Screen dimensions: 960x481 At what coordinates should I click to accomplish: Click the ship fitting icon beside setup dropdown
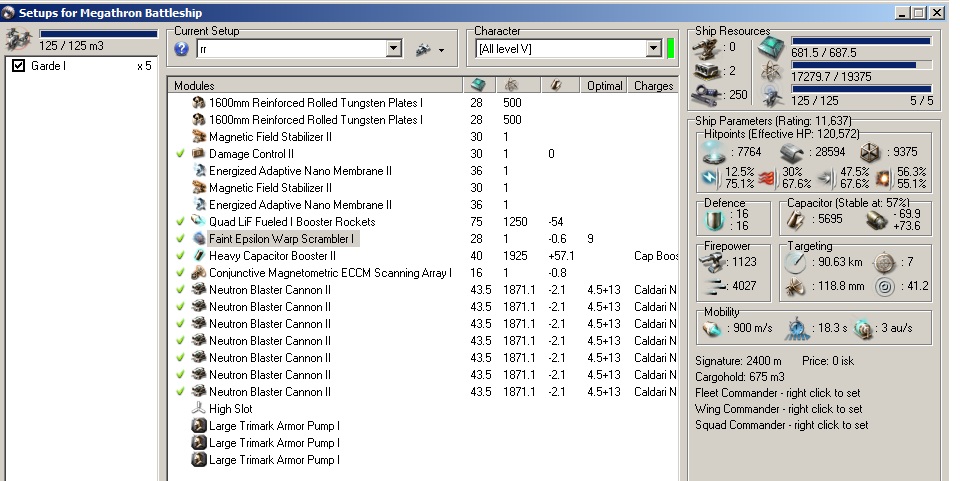pos(423,50)
